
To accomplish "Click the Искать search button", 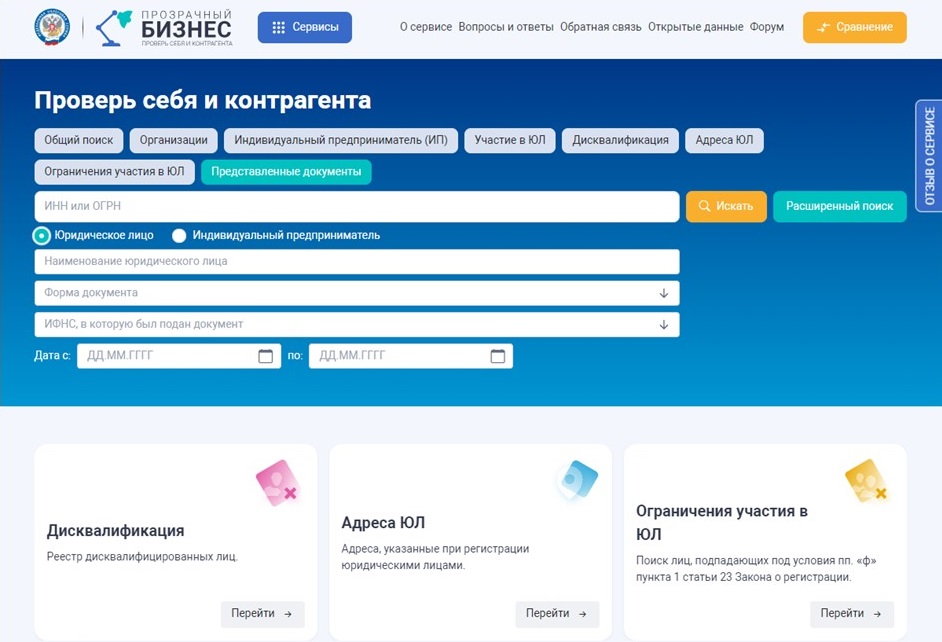I will (x=726, y=206).
